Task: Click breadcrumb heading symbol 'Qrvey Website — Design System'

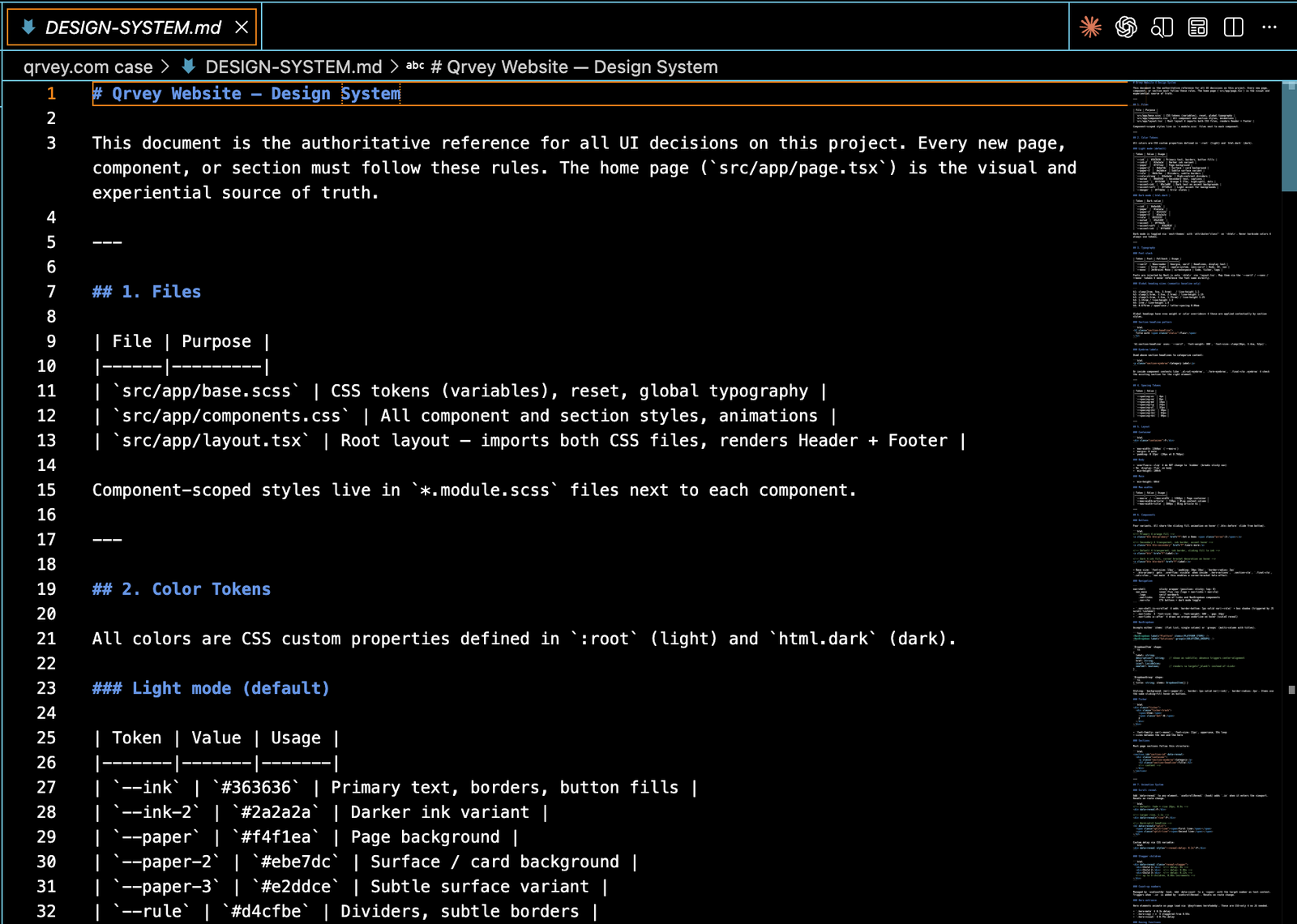Action: 574,67
